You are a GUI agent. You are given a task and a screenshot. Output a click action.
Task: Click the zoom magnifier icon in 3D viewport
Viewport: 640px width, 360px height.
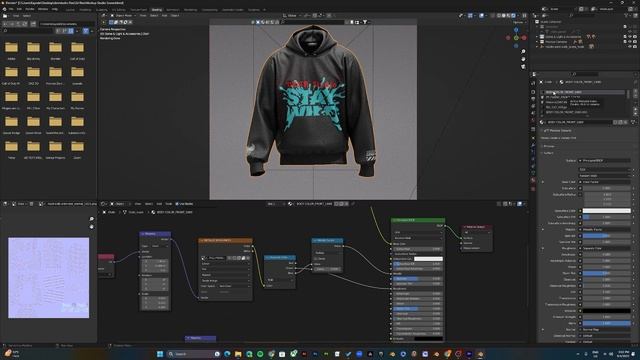[523, 51]
